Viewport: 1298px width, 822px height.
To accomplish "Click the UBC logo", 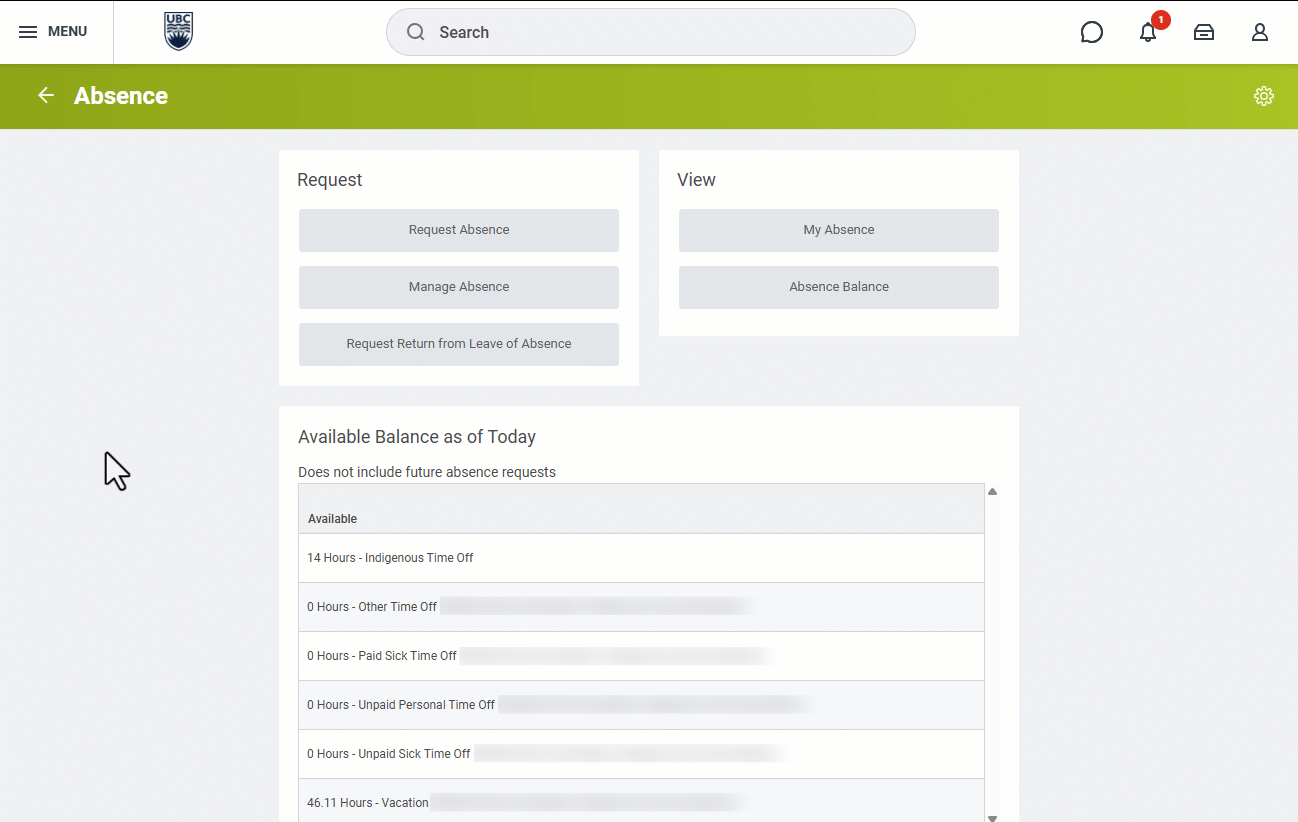I will point(178,32).
